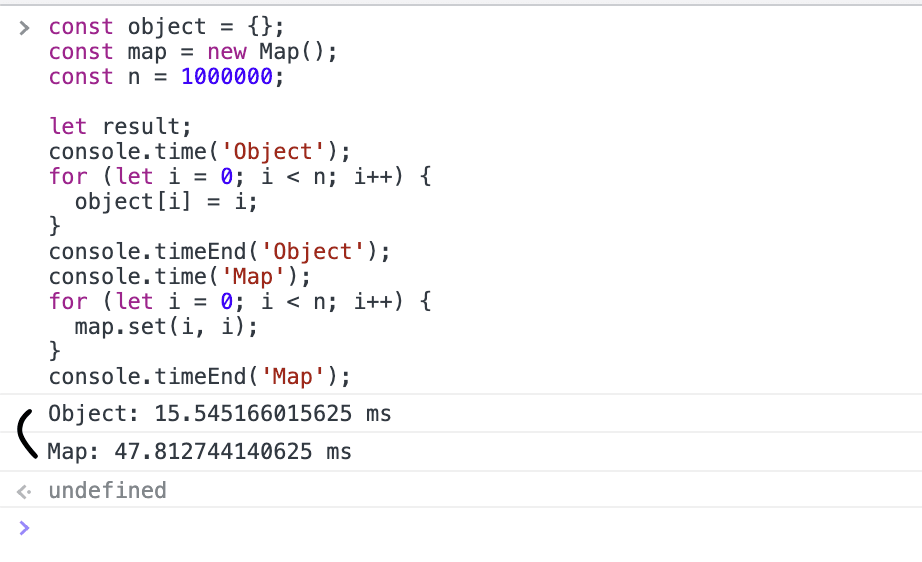922x562 pixels.
Task: Click the black curved bracket annotation
Action: 26,433
